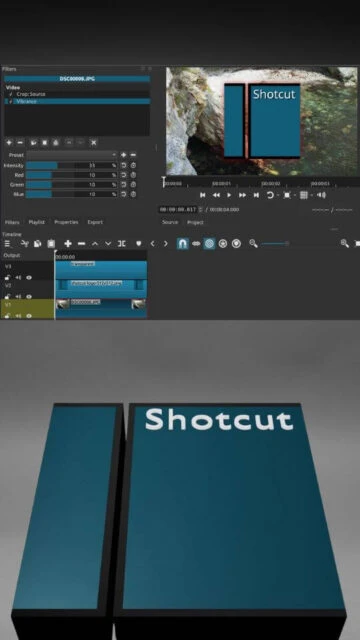The image size is (360, 640).
Task: Lock track V1
Action: click(7, 316)
